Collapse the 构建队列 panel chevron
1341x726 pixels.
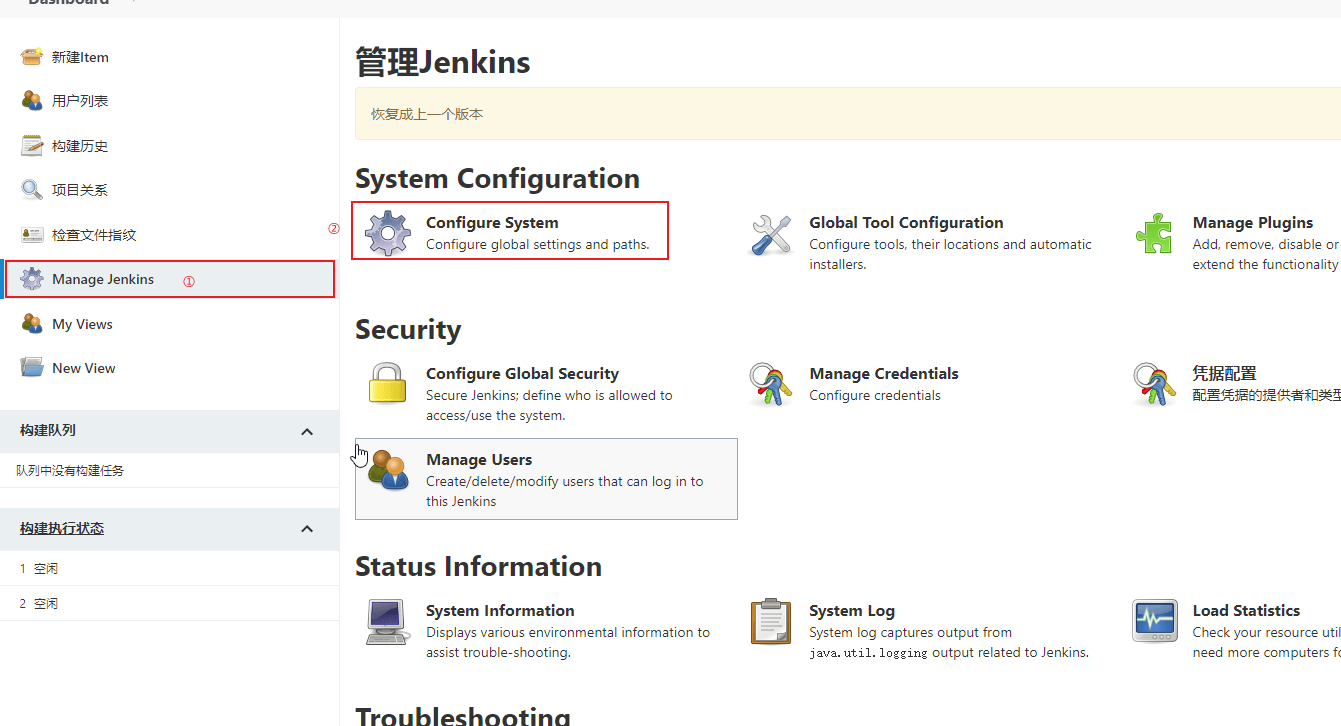(x=307, y=432)
